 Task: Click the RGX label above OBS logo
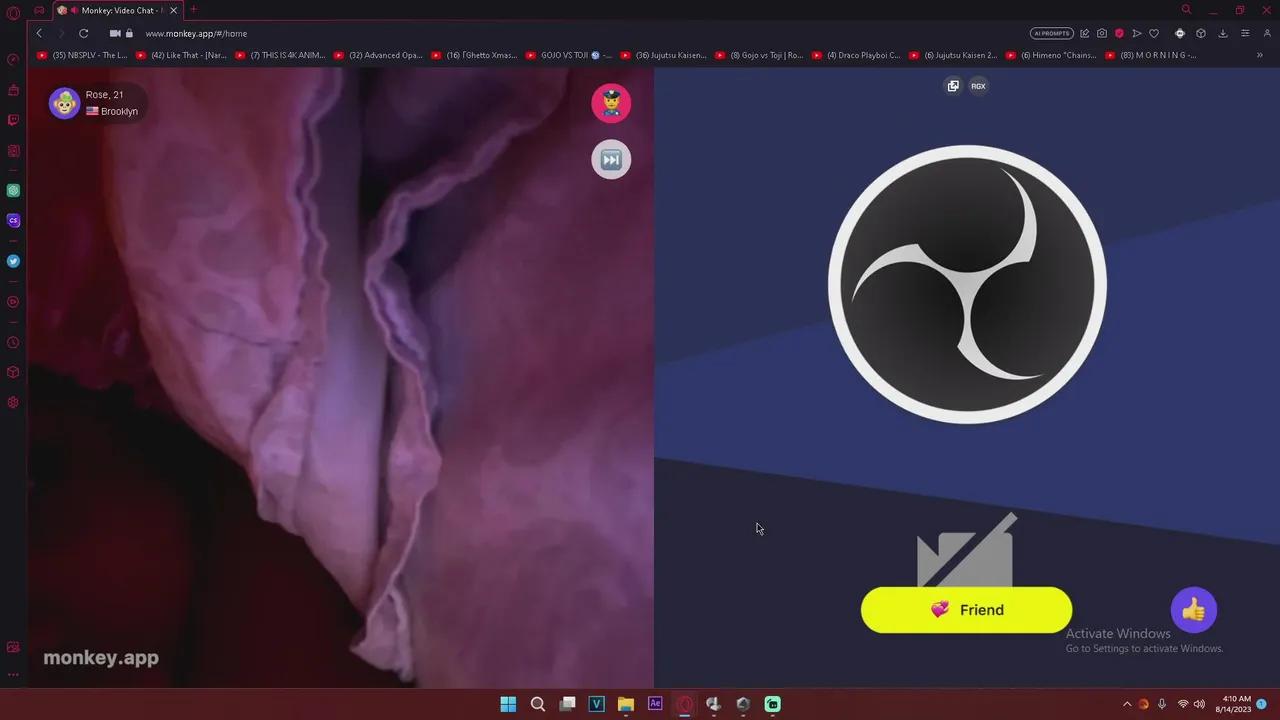point(978,86)
